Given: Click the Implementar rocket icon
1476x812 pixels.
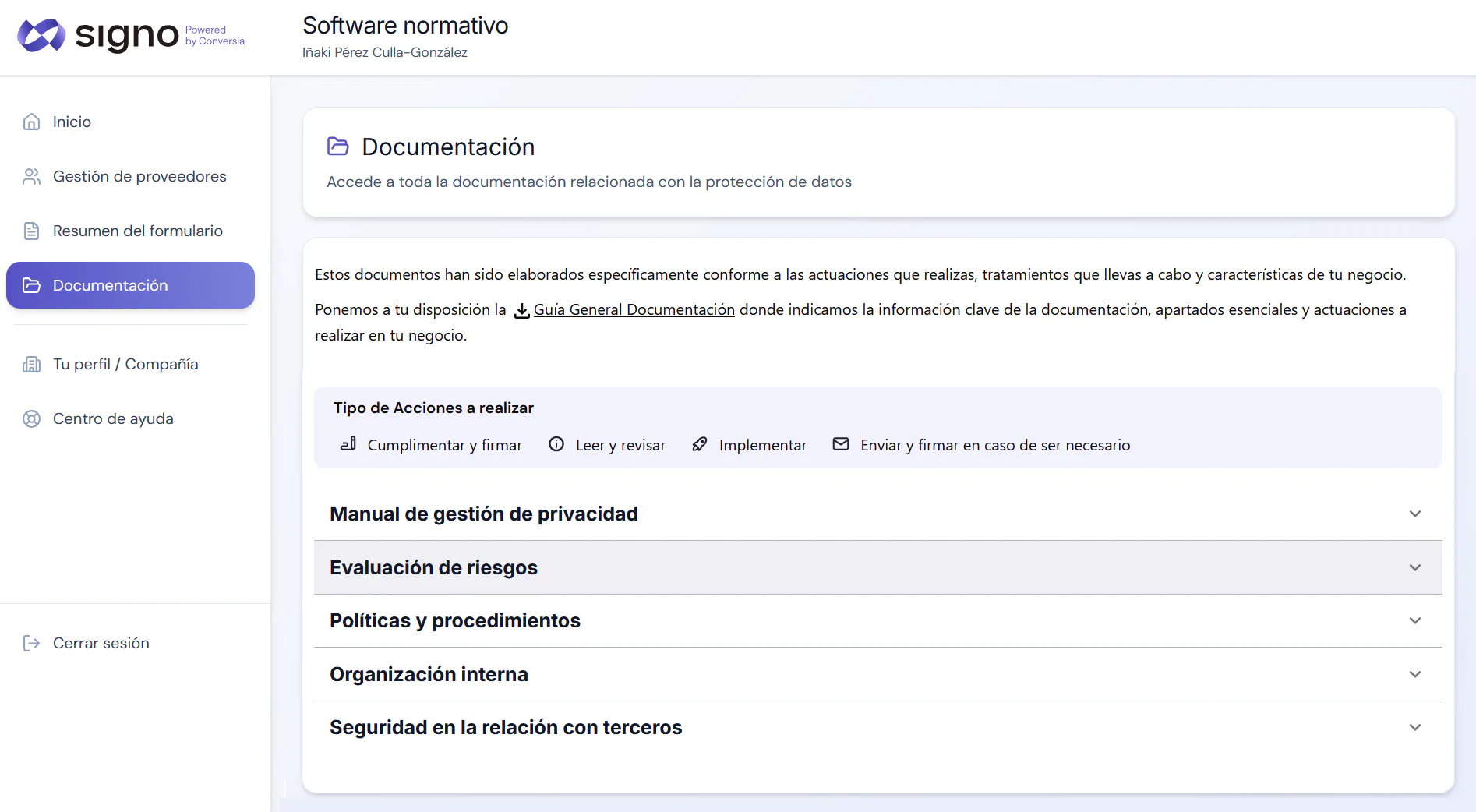Looking at the screenshot, I should (700, 444).
